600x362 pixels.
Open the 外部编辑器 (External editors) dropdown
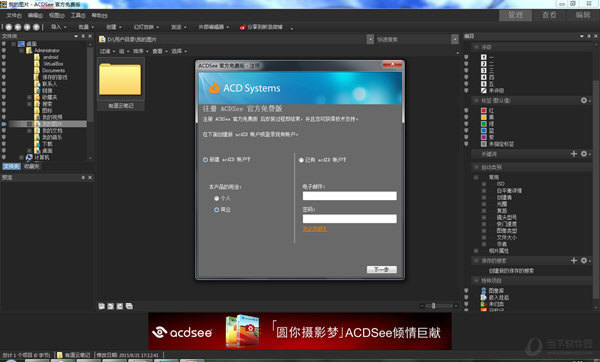(214, 27)
